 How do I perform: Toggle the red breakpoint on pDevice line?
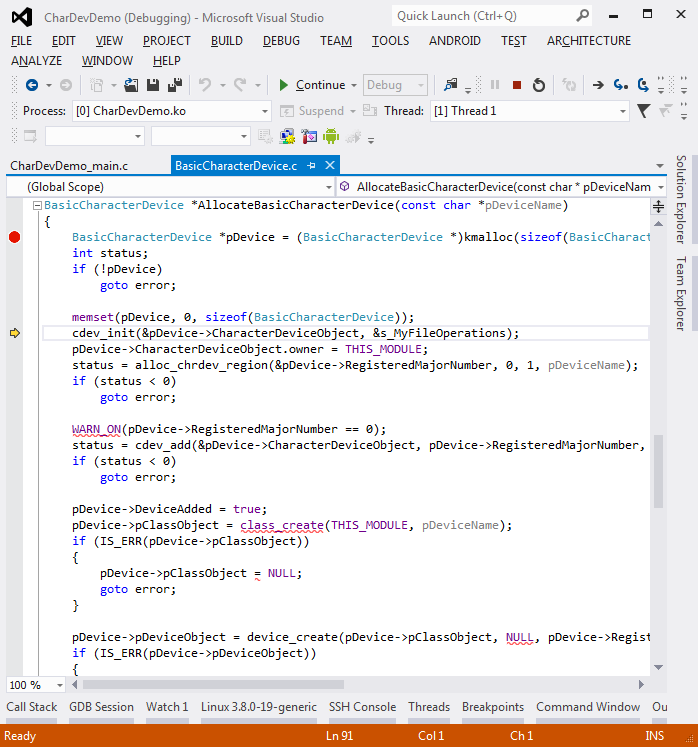(14, 237)
